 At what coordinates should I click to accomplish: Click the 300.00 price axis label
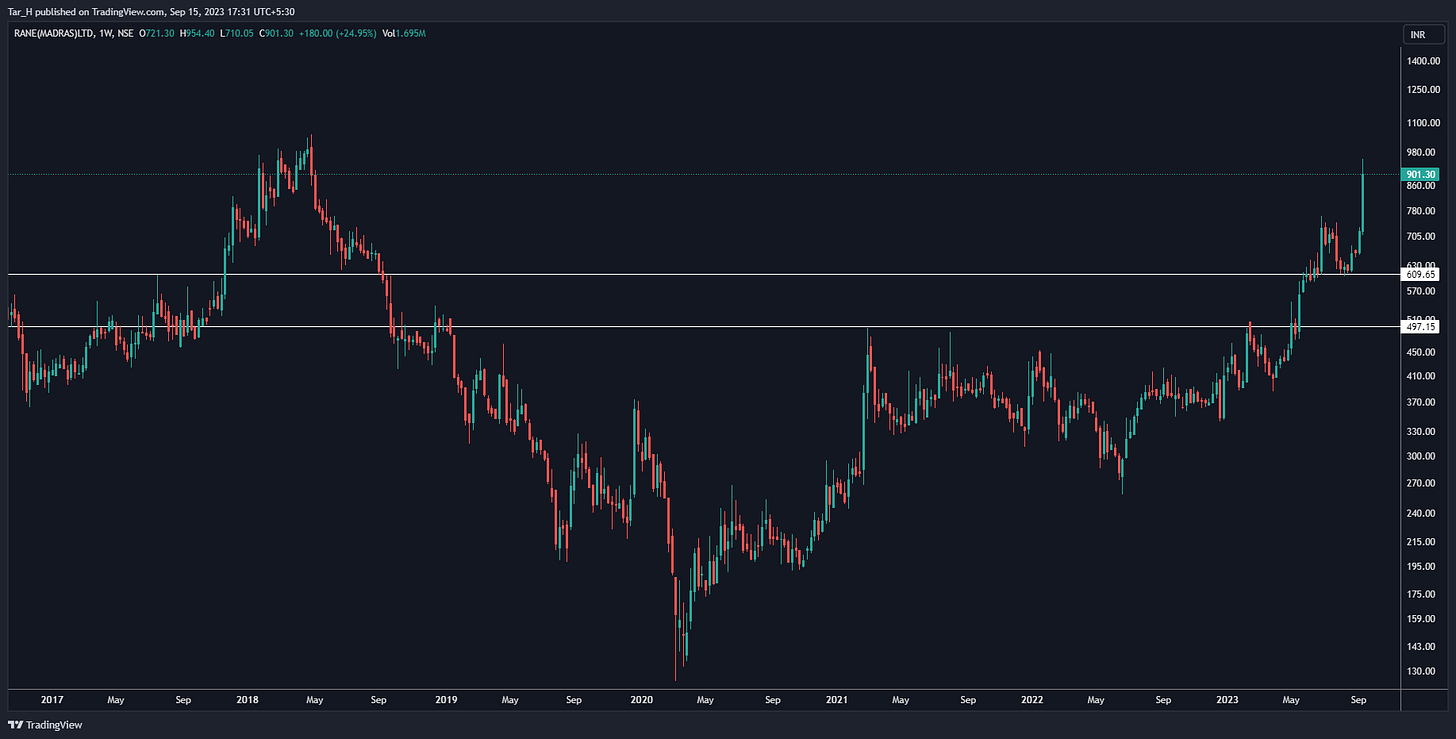click(x=1422, y=456)
